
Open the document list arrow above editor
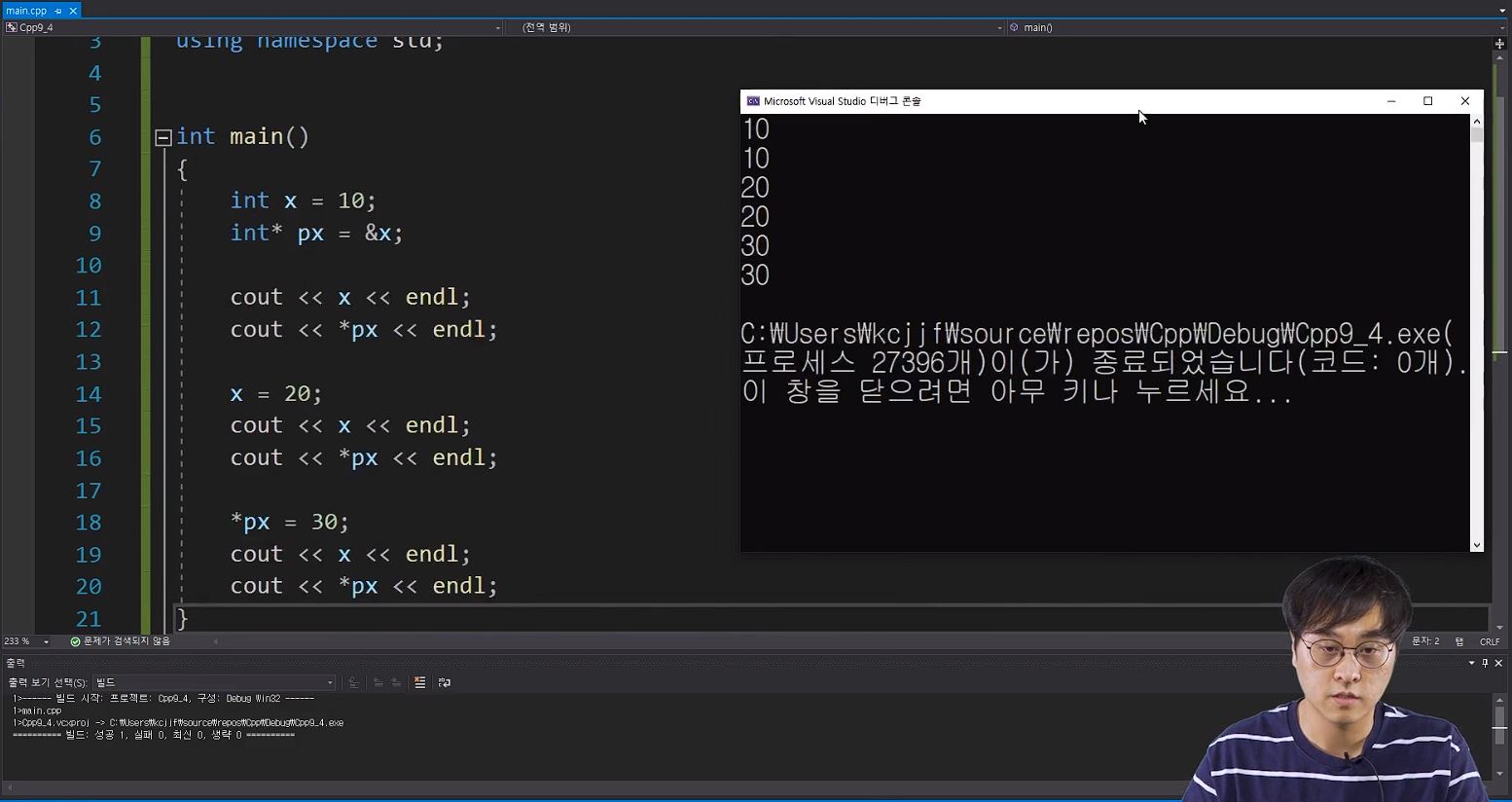pos(1502,11)
